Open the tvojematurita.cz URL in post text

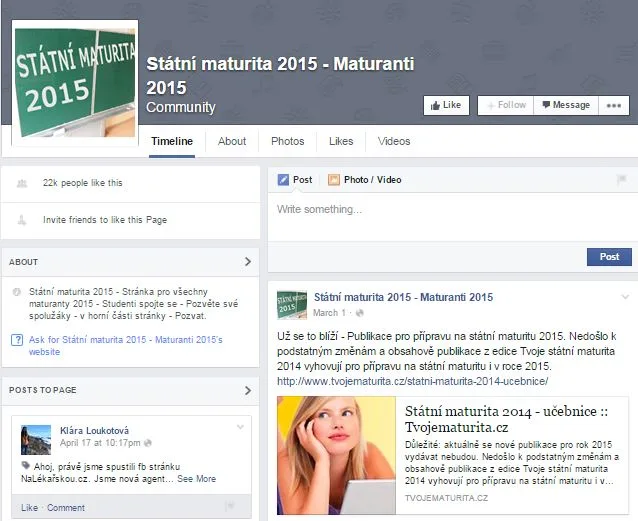point(413,381)
